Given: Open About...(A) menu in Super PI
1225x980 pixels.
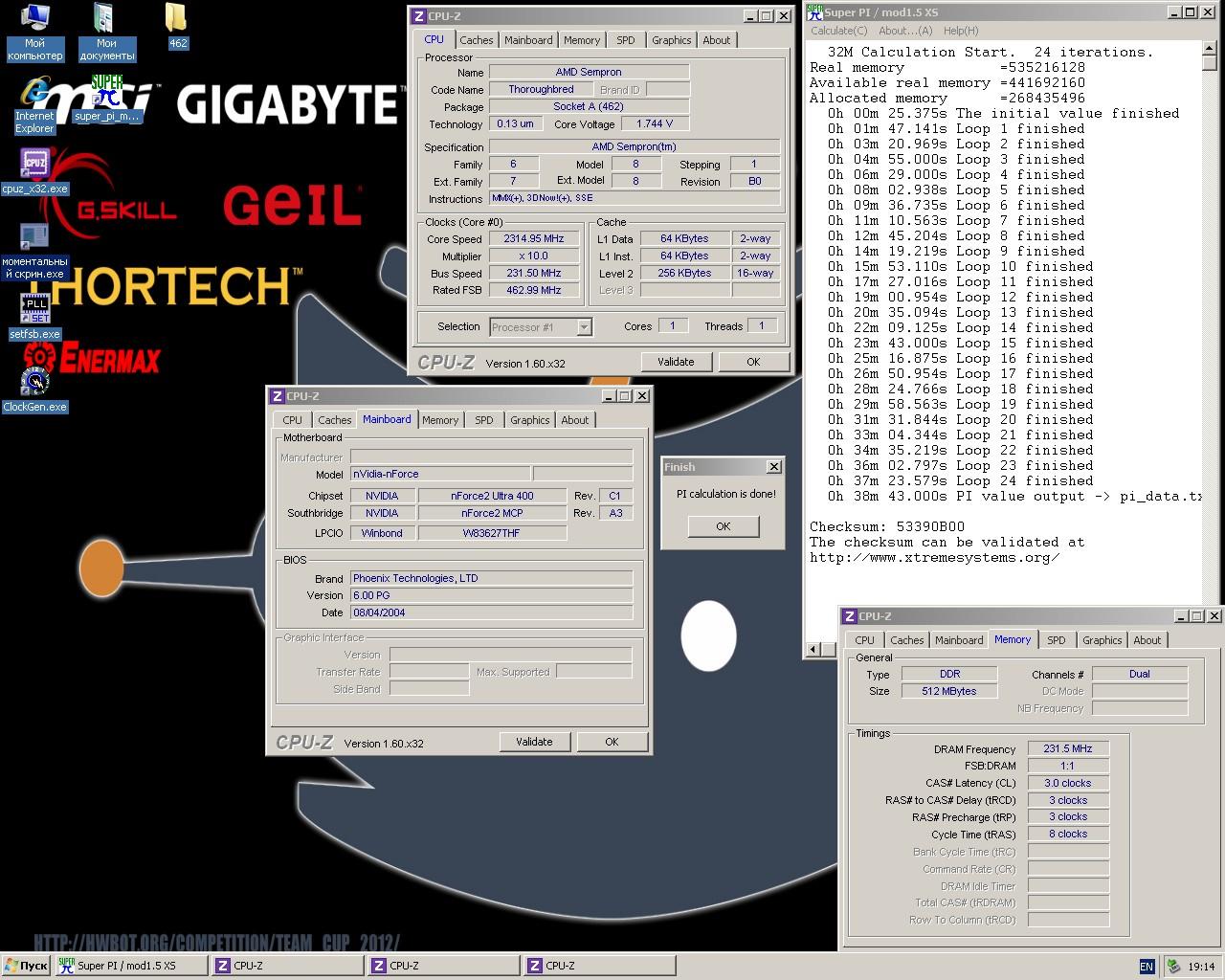Looking at the screenshot, I should pyautogui.click(x=905, y=31).
